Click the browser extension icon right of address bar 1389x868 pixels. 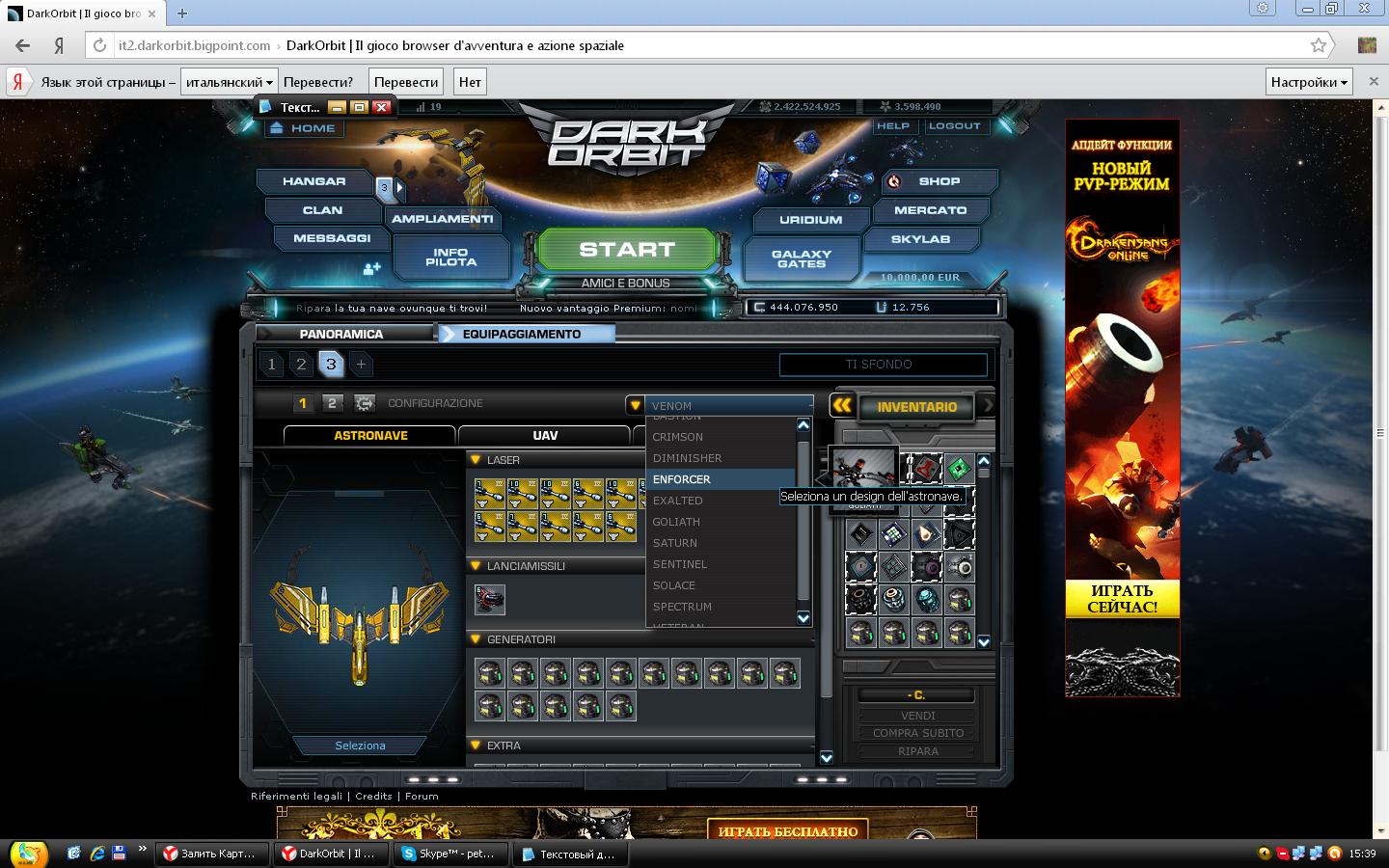(1366, 45)
